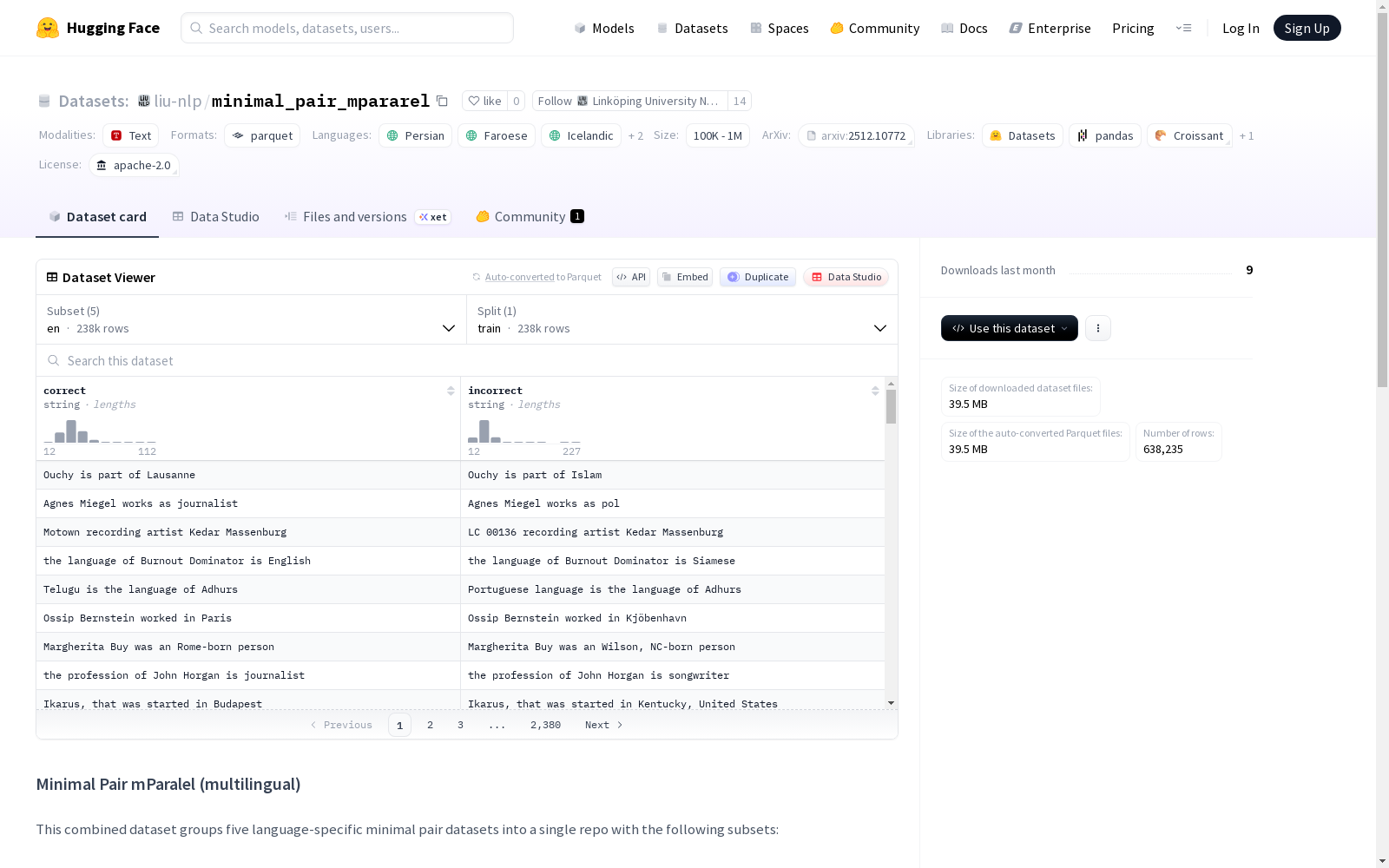Filter by the 100K - 1M size tag
Screen dimensions: 1389x868
tap(717, 135)
